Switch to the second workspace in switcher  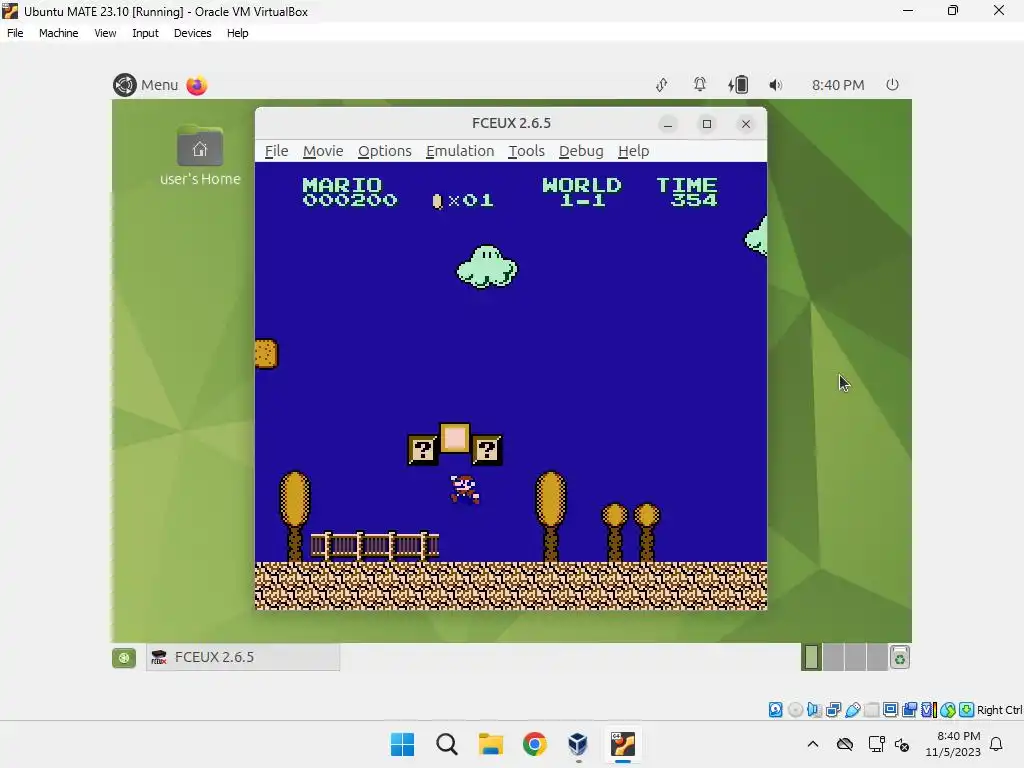[x=833, y=657]
